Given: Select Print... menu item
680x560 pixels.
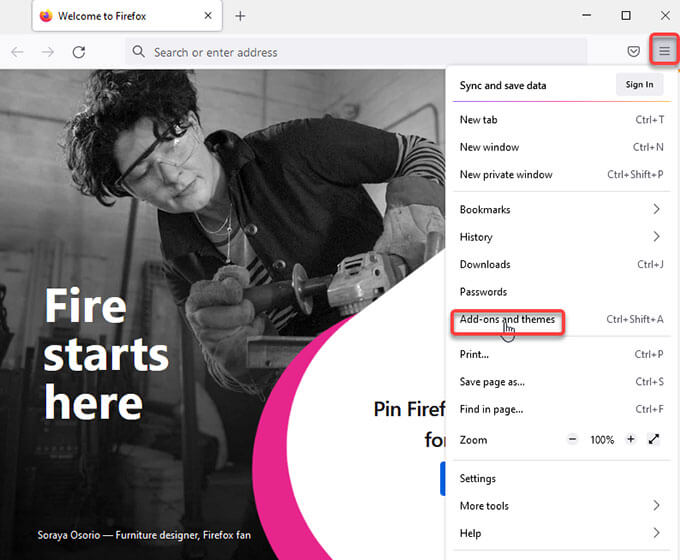Looking at the screenshot, I should [561, 354].
